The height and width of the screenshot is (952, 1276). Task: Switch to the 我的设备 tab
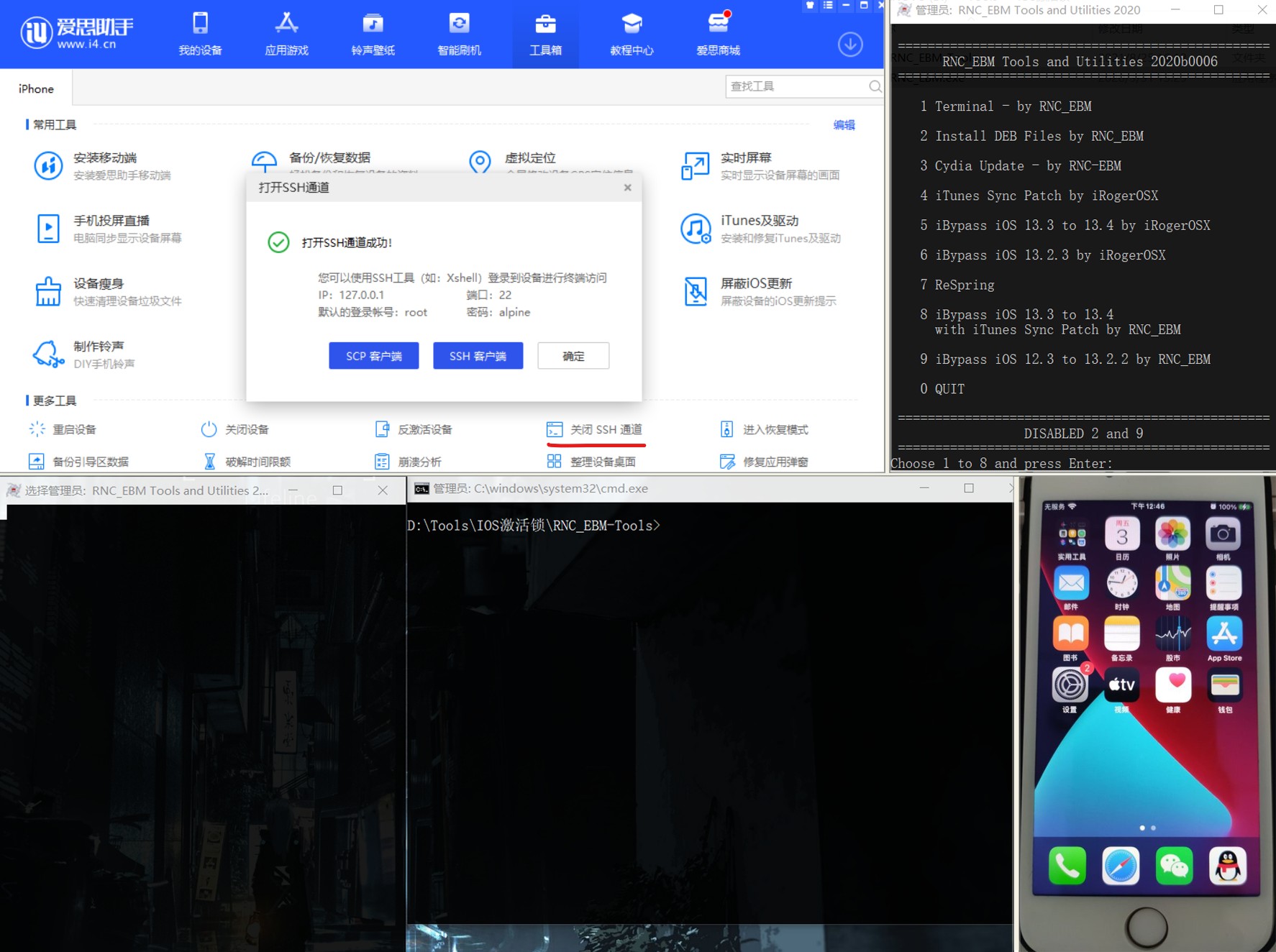(x=200, y=35)
